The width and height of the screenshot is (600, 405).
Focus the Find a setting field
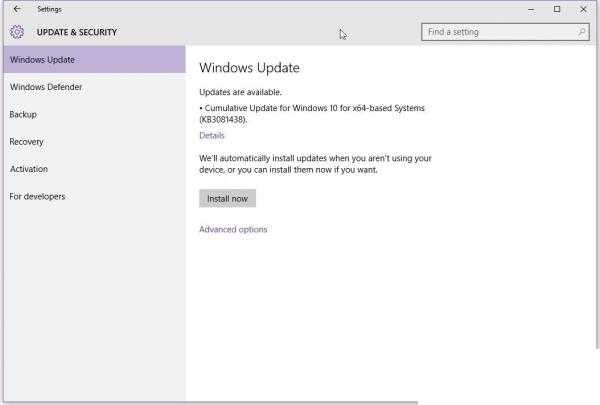[505, 32]
